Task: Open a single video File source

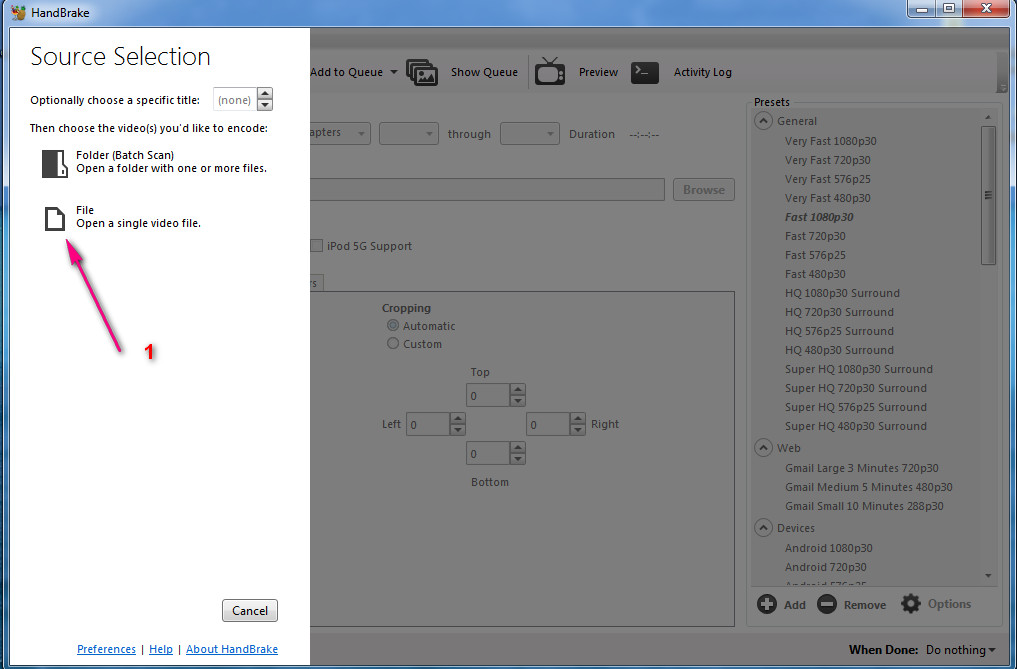Action: pyautogui.click(x=122, y=217)
